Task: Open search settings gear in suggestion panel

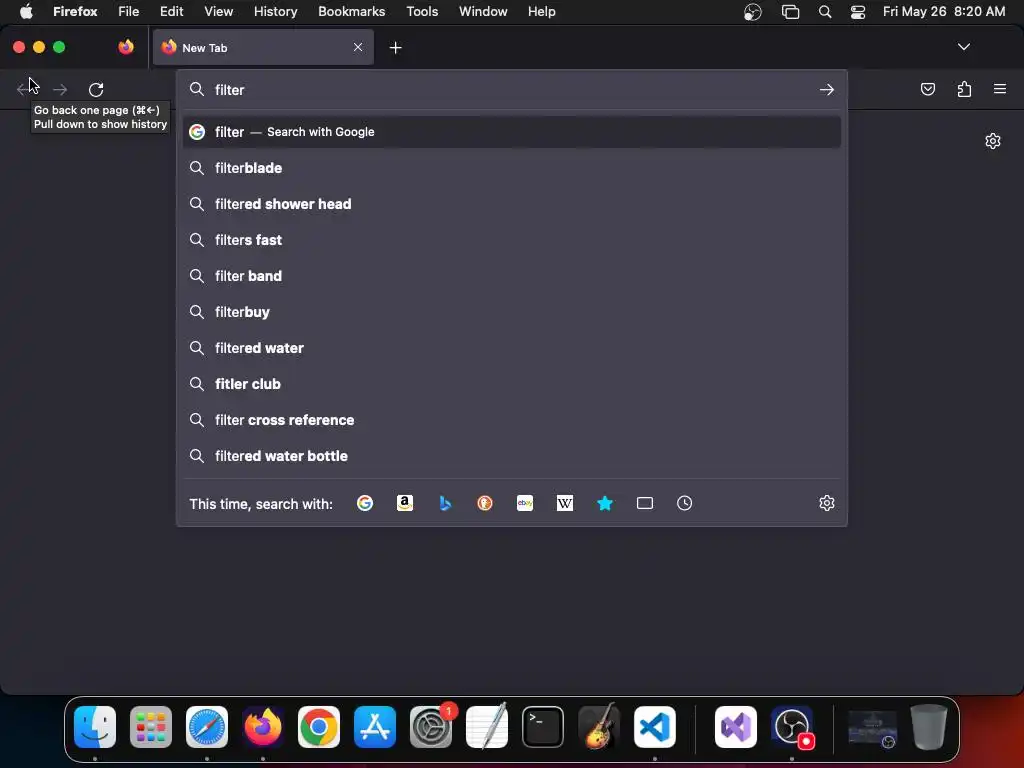Action: pyautogui.click(x=827, y=503)
